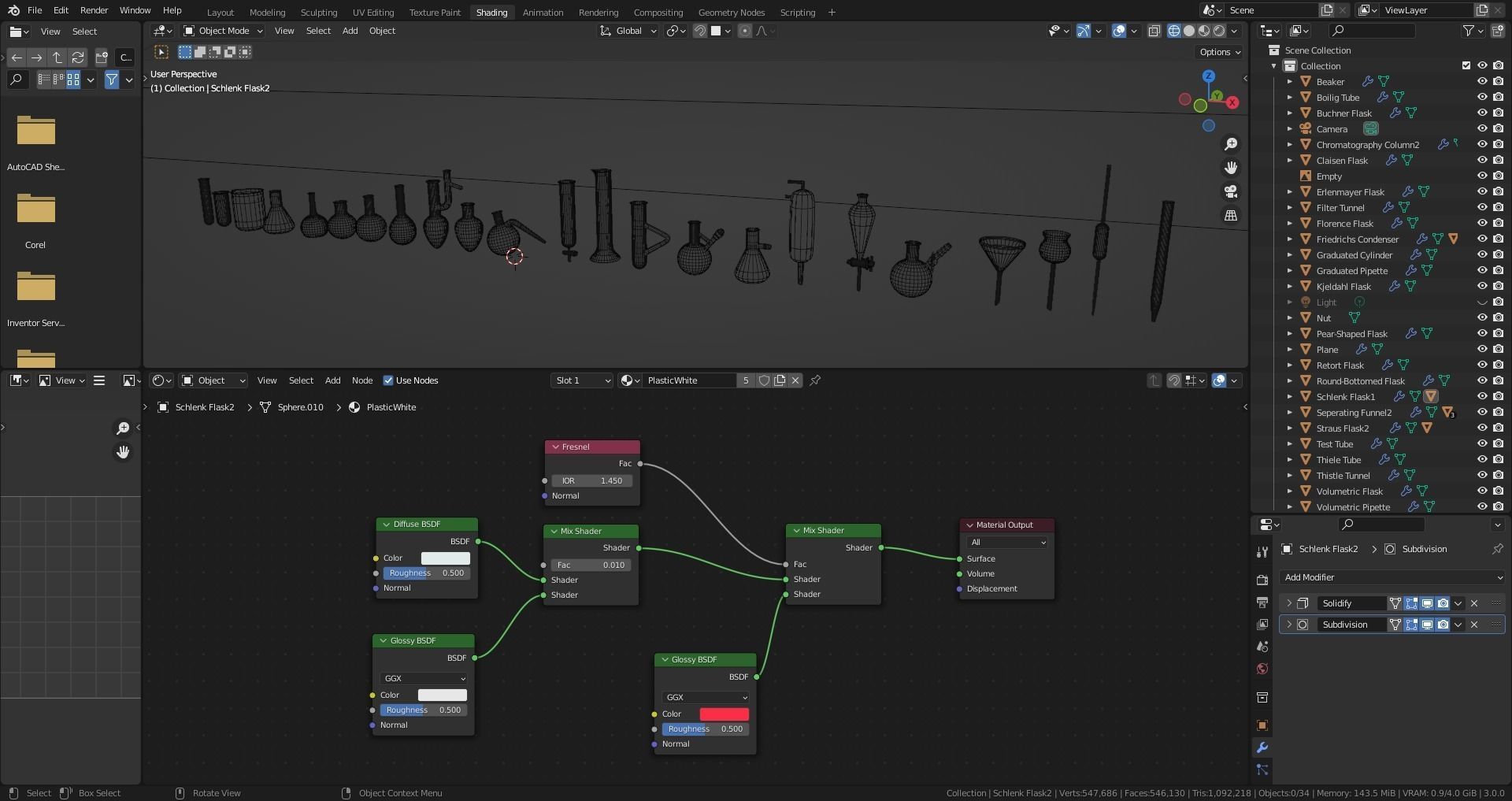Open the Global transform orientation dropdown
Image resolution: width=1512 pixels, height=801 pixels.
(628, 31)
